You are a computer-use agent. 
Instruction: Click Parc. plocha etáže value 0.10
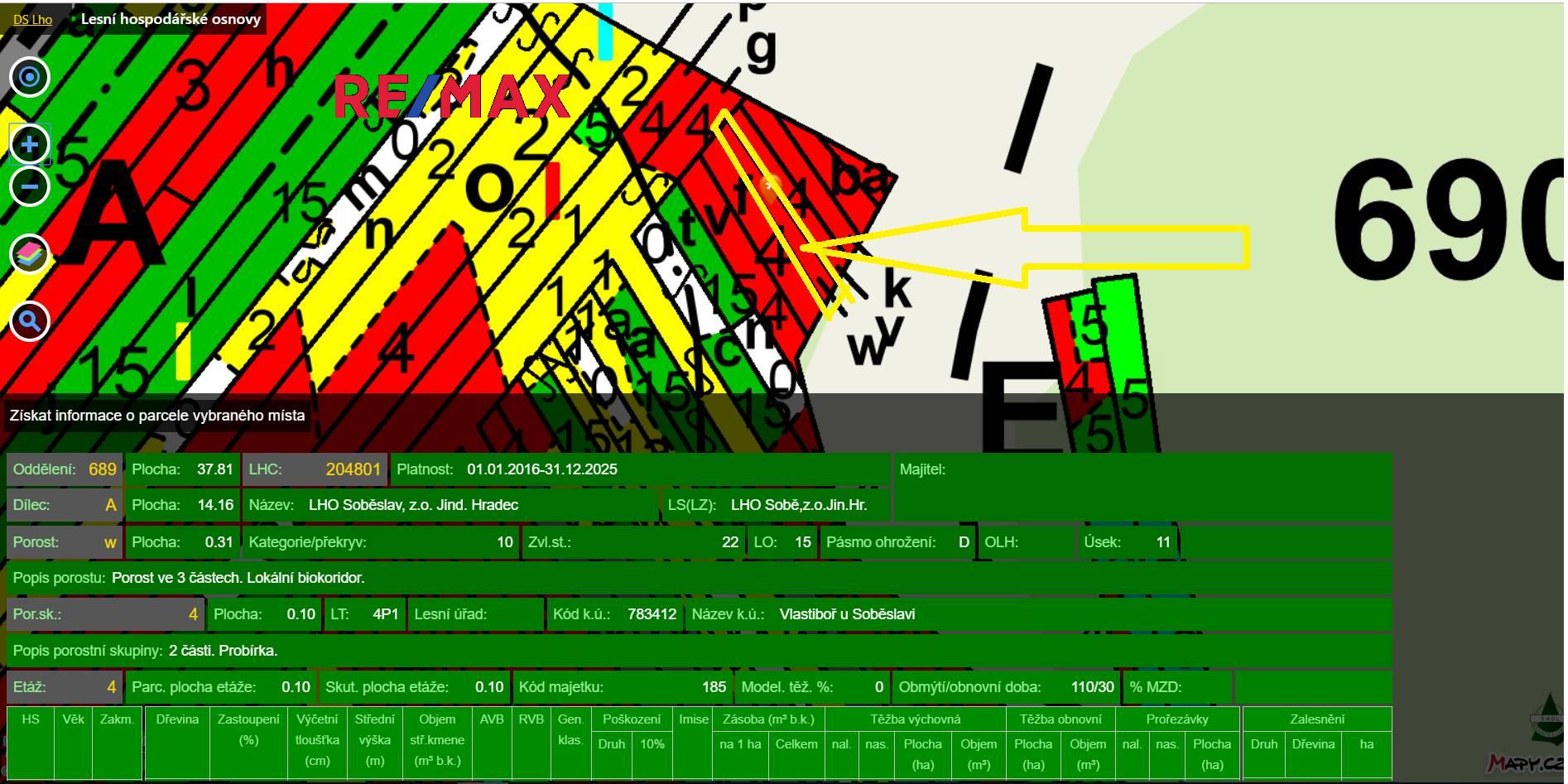pos(296,687)
